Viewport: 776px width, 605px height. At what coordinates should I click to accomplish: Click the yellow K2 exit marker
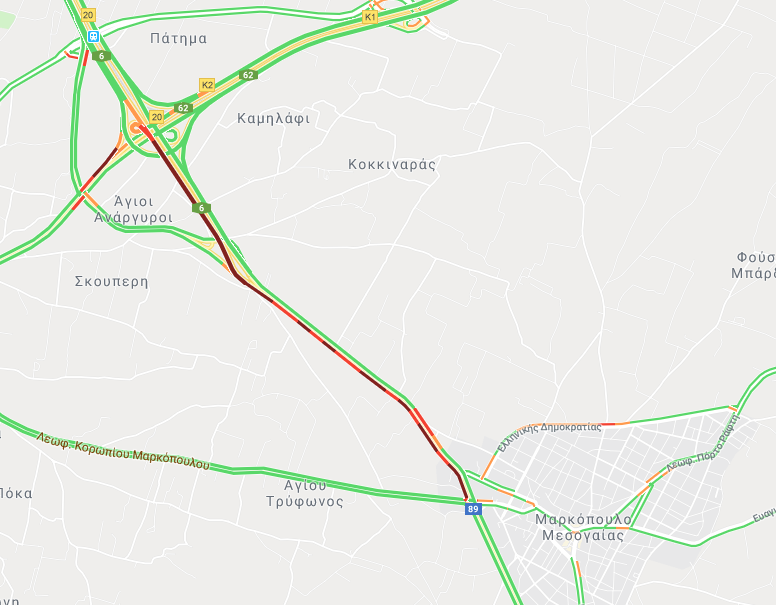pos(207,85)
